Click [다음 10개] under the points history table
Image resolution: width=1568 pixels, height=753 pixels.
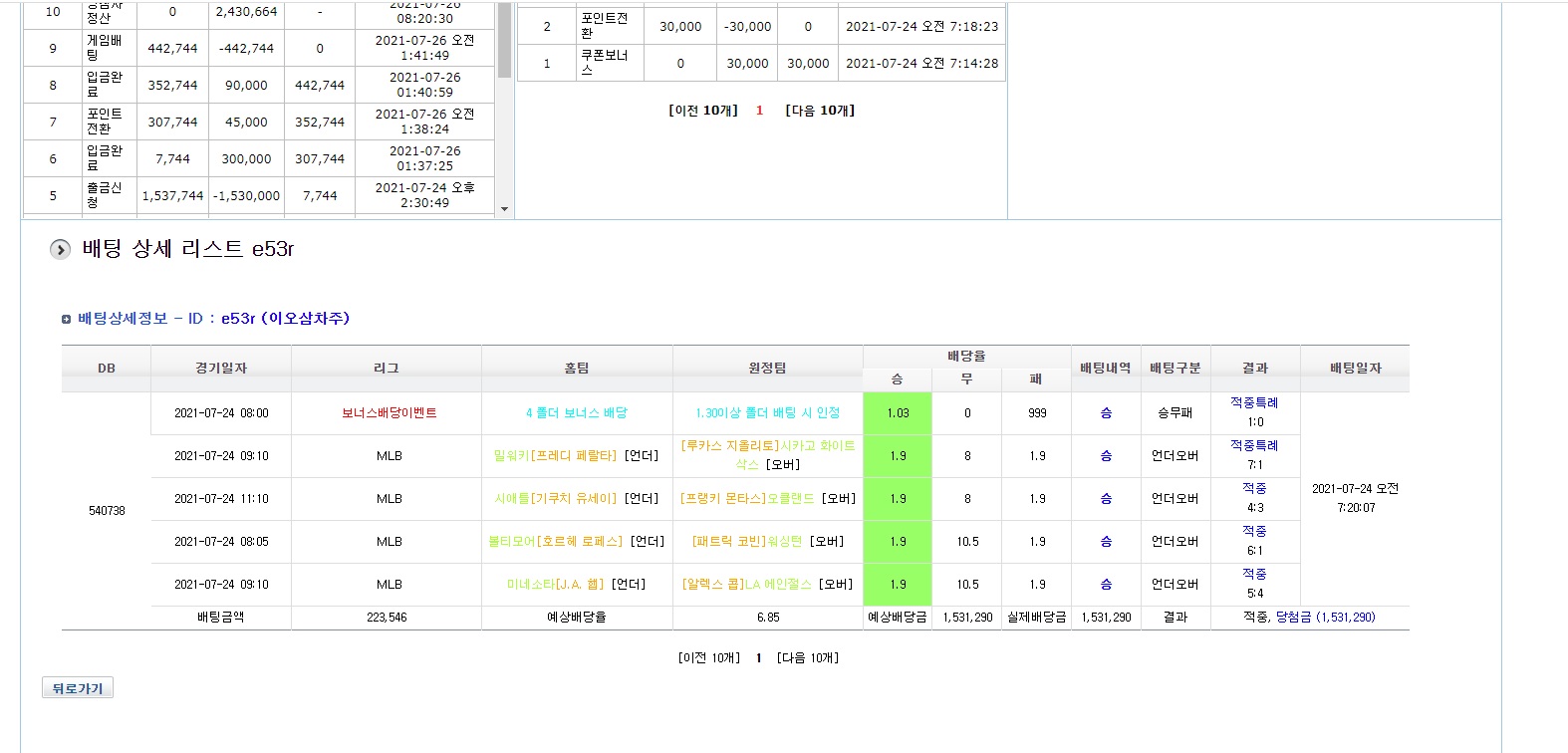coord(820,111)
